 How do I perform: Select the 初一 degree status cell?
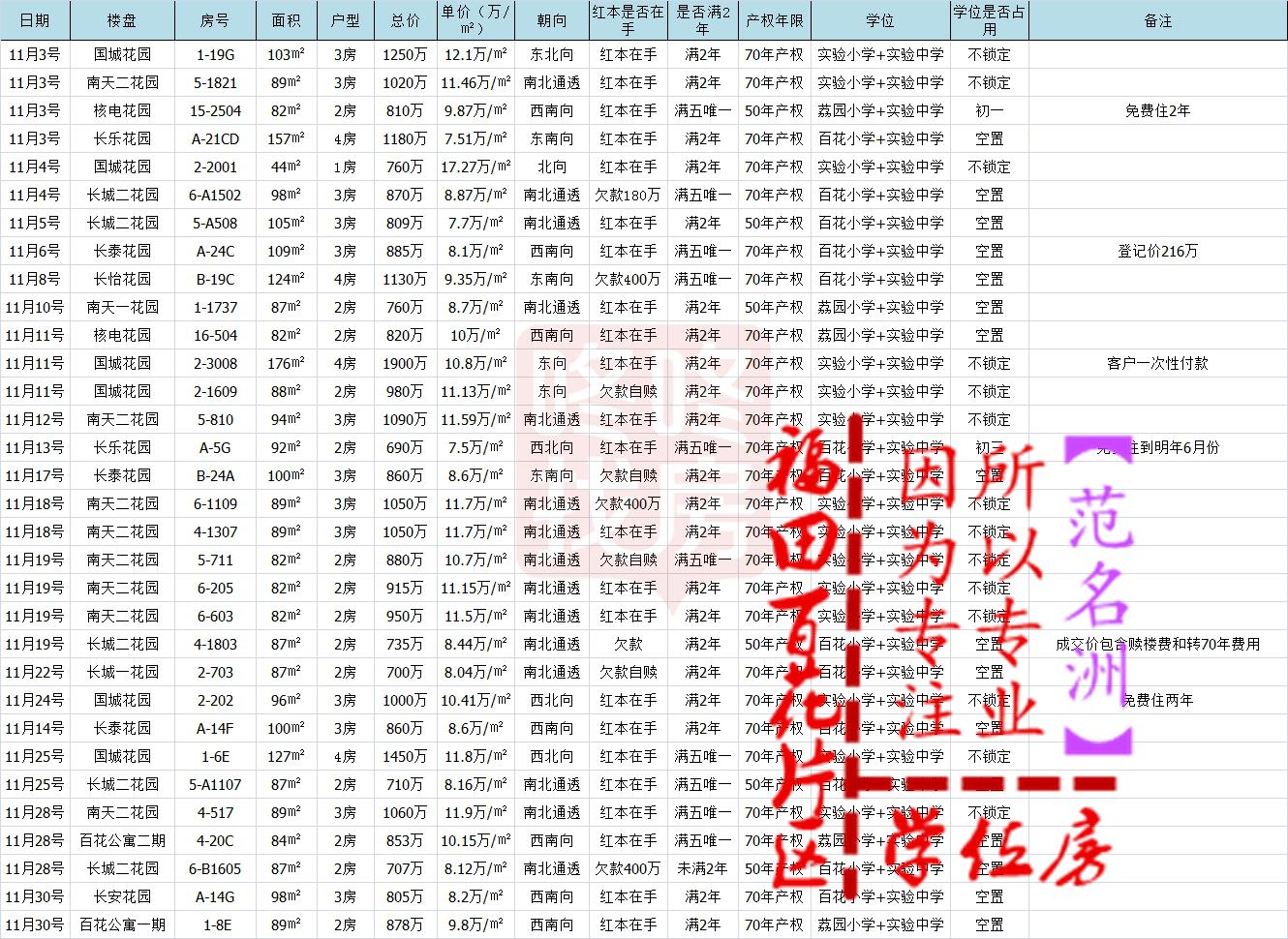point(989,111)
